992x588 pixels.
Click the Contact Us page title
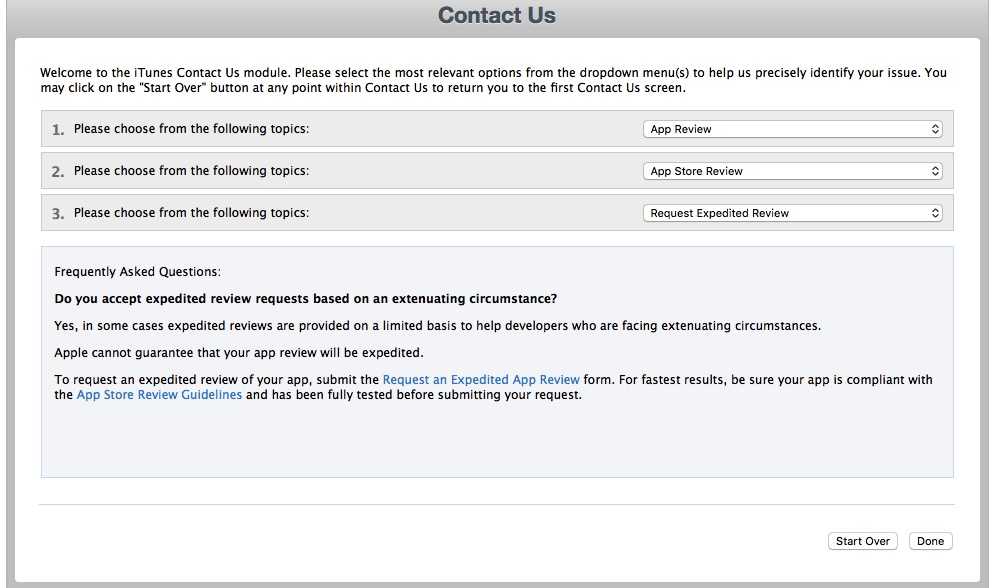pyautogui.click(x=497, y=15)
